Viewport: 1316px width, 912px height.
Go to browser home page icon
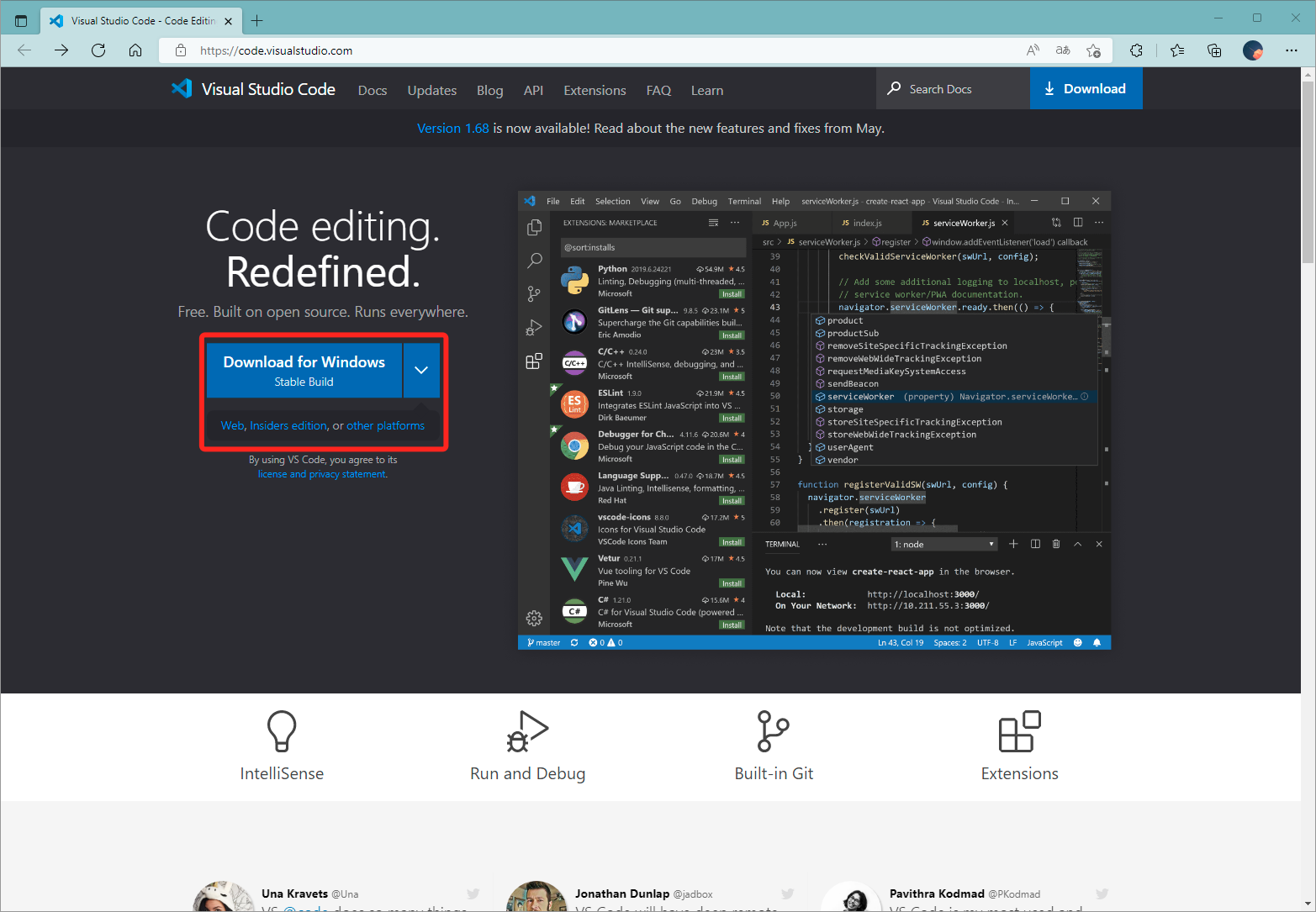coord(135,50)
